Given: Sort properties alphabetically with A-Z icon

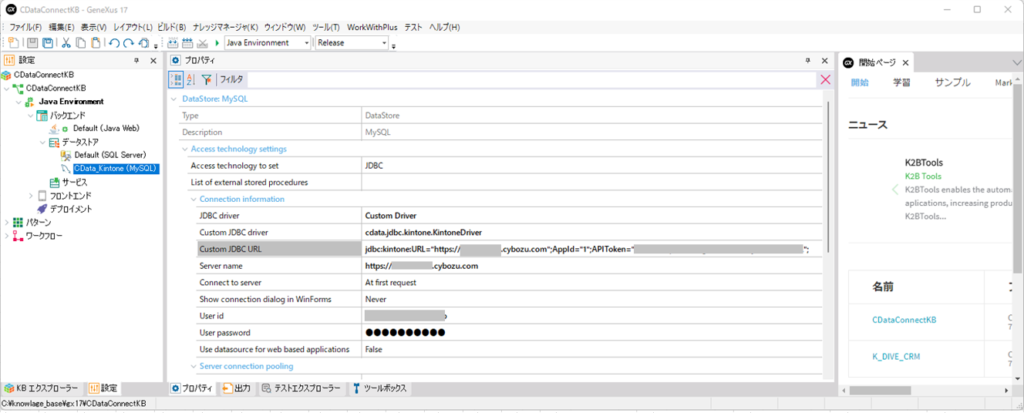Looking at the screenshot, I should 191,80.
